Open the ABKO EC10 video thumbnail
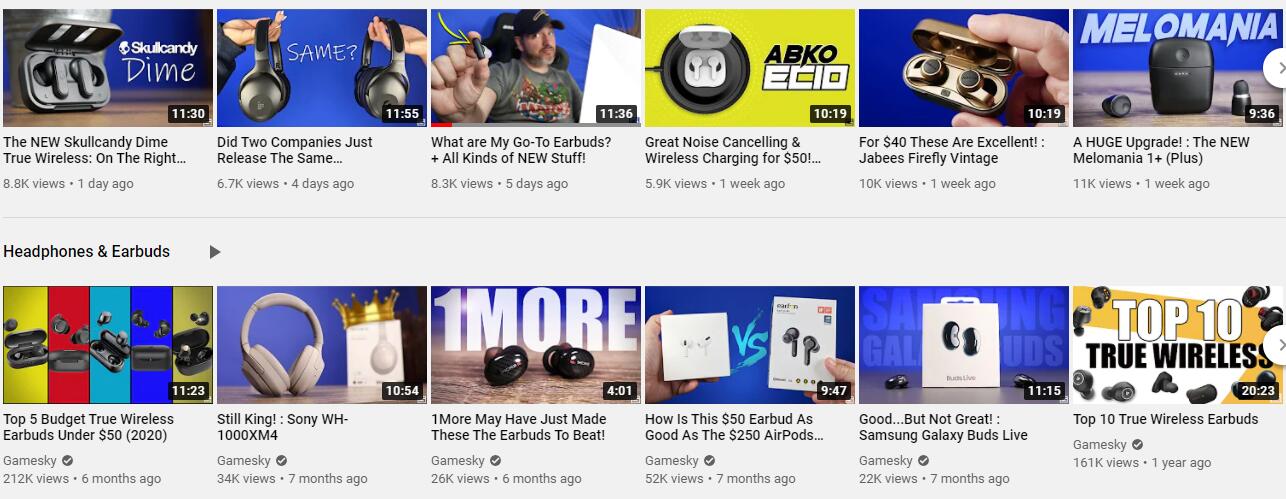 tap(750, 68)
